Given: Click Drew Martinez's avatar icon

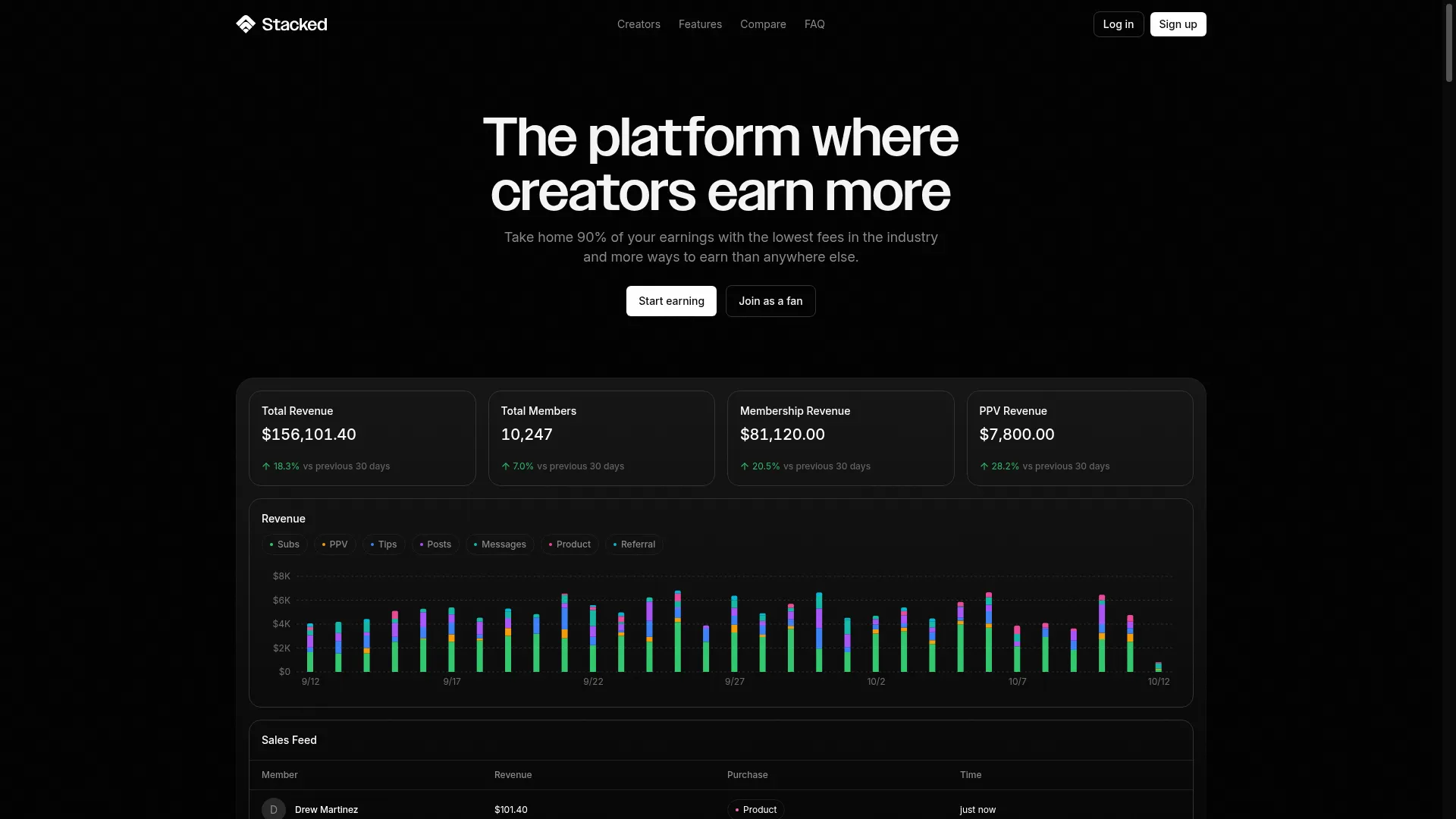Looking at the screenshot, I should pyautogui.click(x=274, y=809).
